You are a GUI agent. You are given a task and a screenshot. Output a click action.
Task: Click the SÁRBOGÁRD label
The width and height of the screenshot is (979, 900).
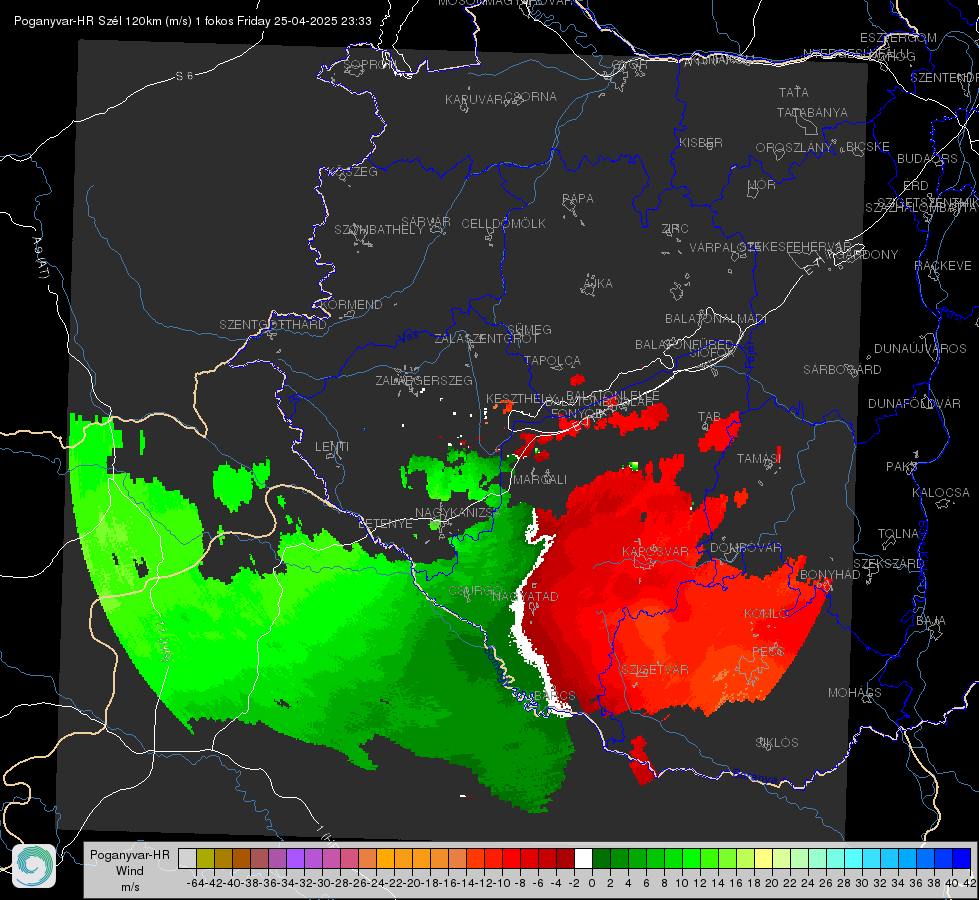842,370
